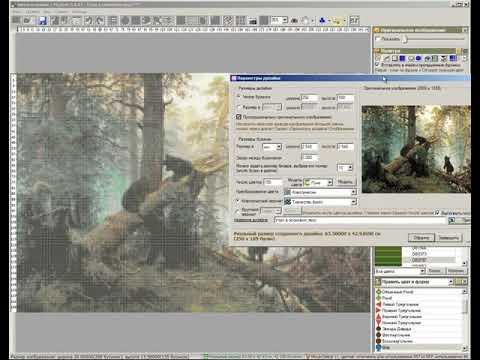Toggle the checkbox to the right of the file hint text
This screenshot has height=360, width=480.
[437, 212]
